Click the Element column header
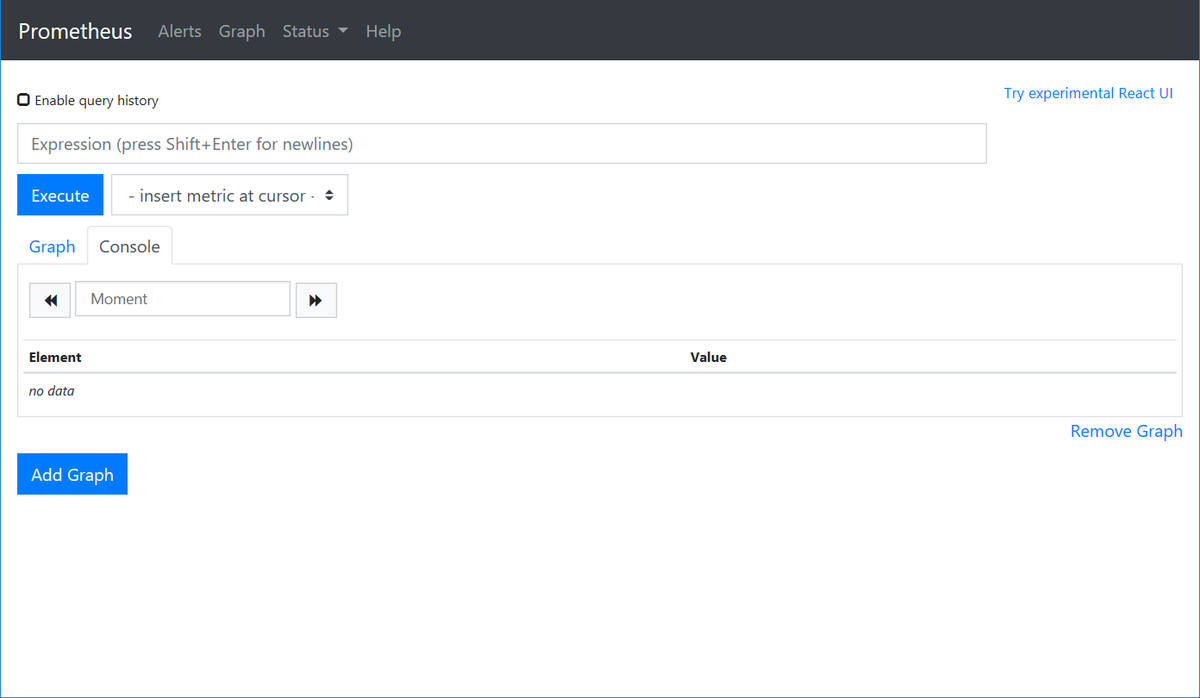 click(x=55, y=357)
